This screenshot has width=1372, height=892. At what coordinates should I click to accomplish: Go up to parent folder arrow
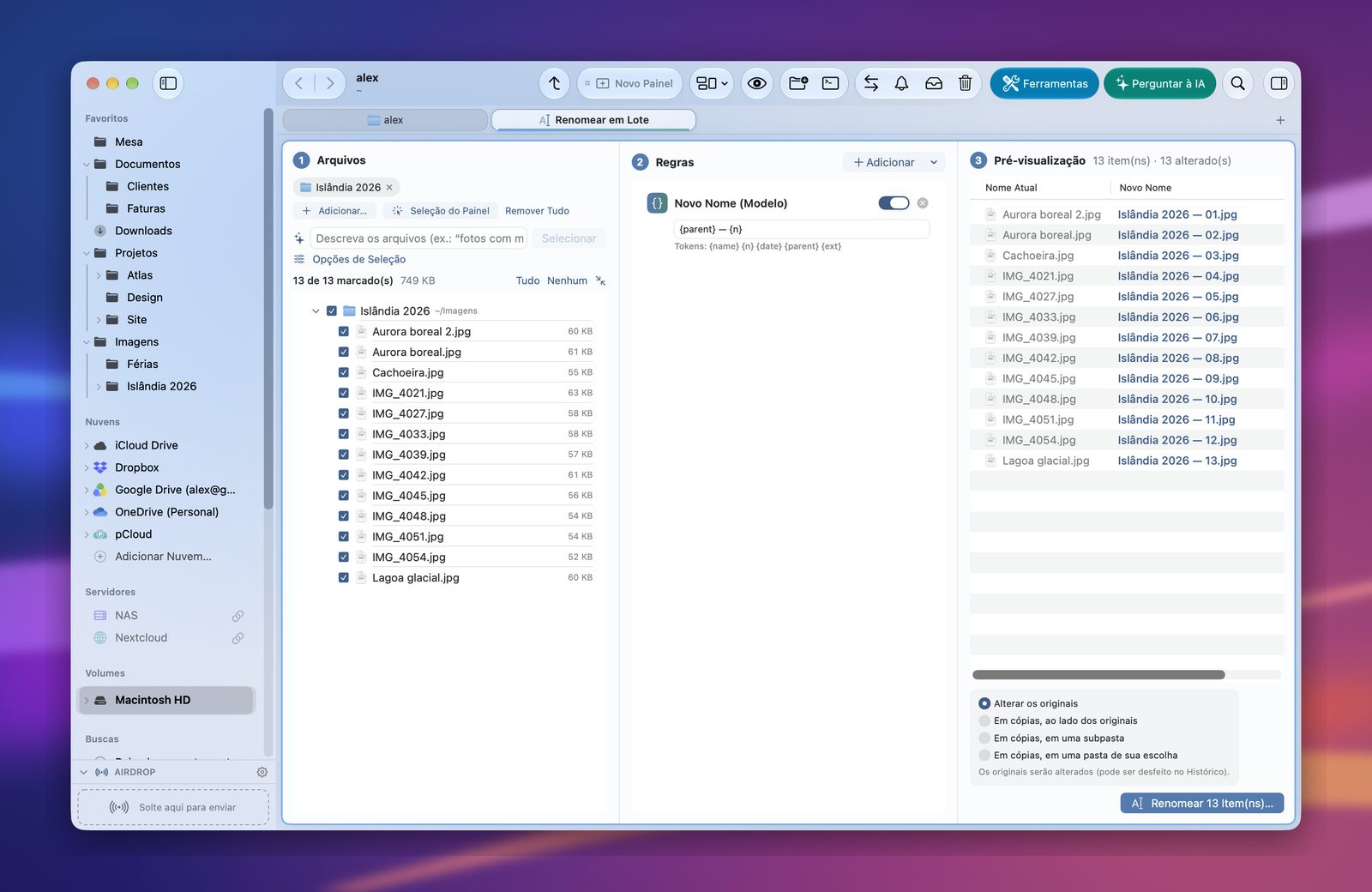555,83
